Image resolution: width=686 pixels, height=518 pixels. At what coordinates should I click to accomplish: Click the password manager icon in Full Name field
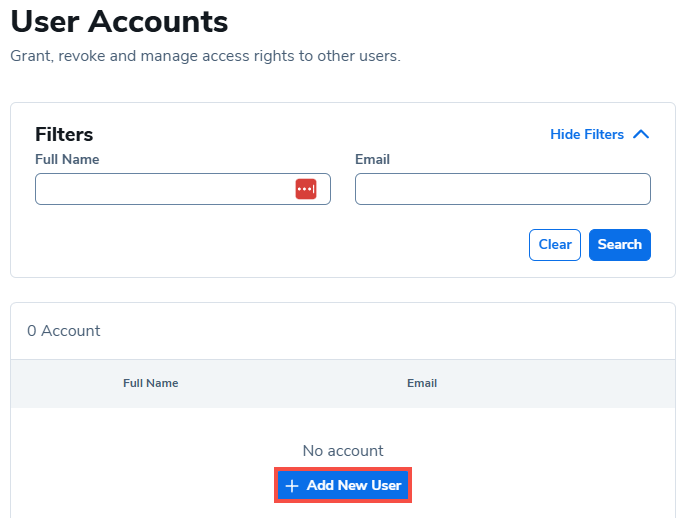[306, 189]
